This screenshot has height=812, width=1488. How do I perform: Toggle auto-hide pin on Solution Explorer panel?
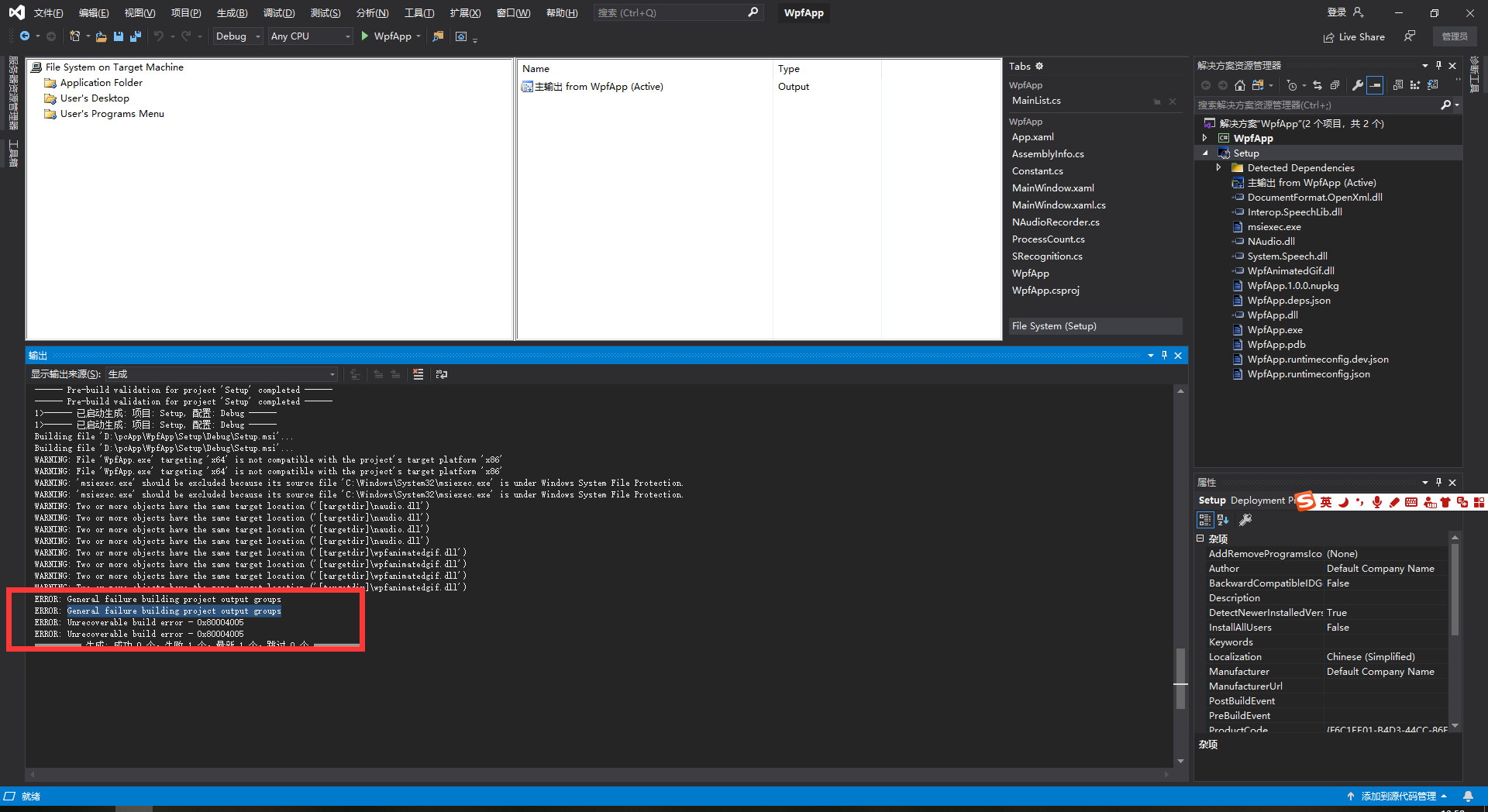click(1438, 66)
